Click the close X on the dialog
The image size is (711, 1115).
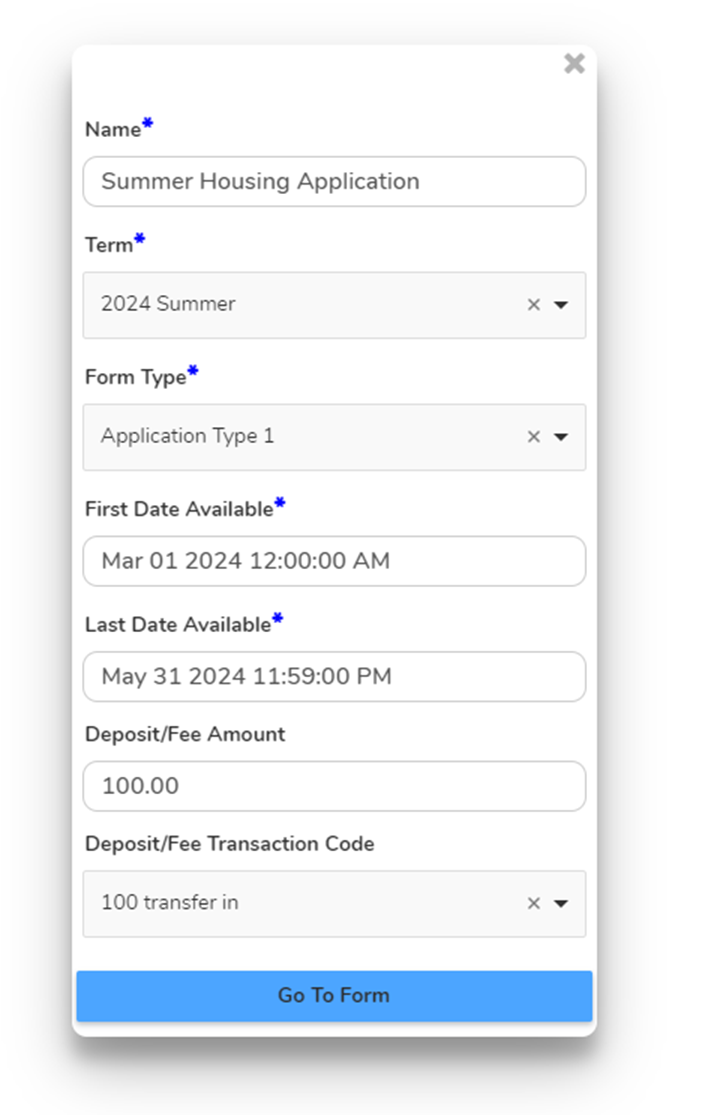[574, 63]
